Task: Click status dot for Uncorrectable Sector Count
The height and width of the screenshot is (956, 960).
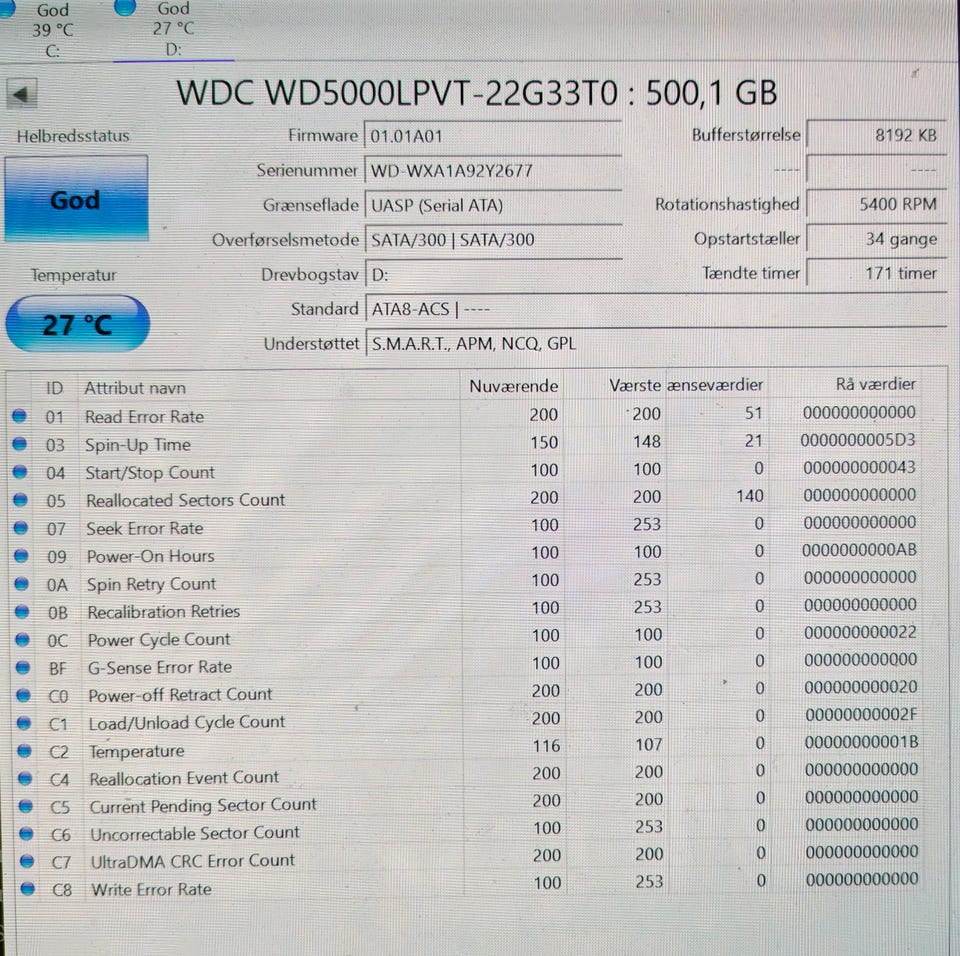Action: (26, 834)
